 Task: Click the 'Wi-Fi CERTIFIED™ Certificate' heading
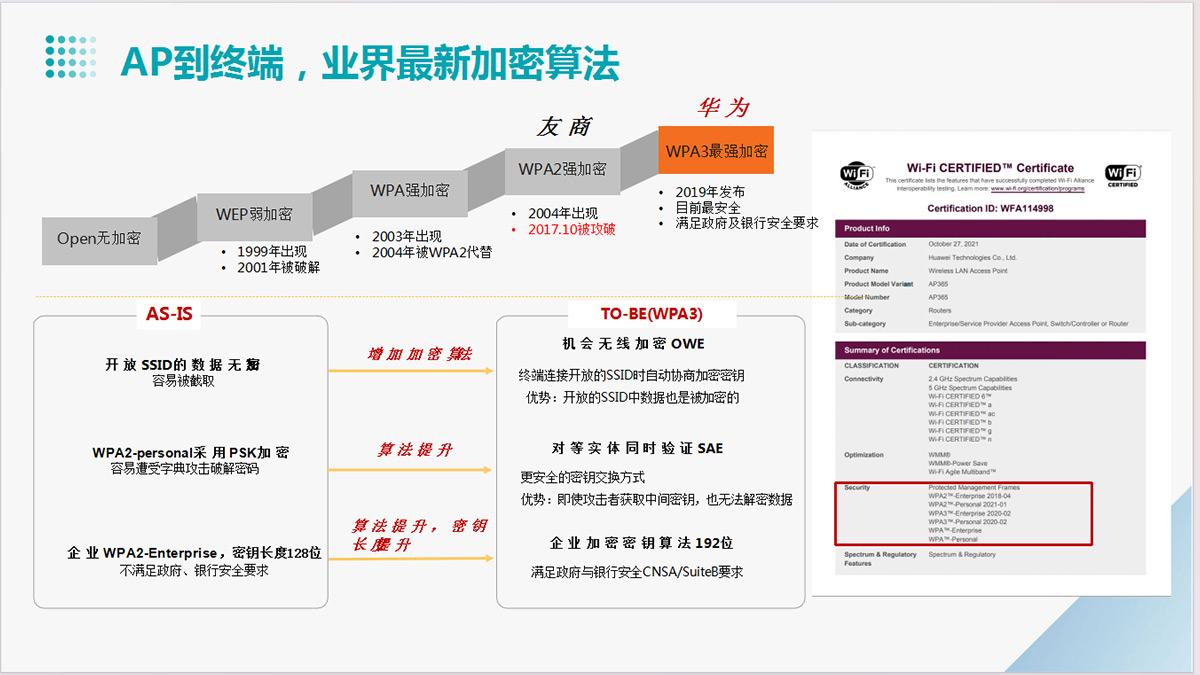(x=990, y=168)
